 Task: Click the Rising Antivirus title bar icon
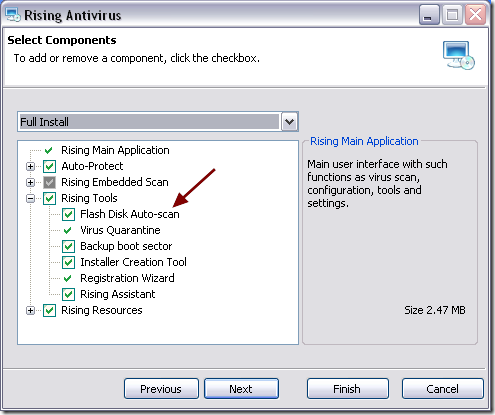click(x=13, y=15)
